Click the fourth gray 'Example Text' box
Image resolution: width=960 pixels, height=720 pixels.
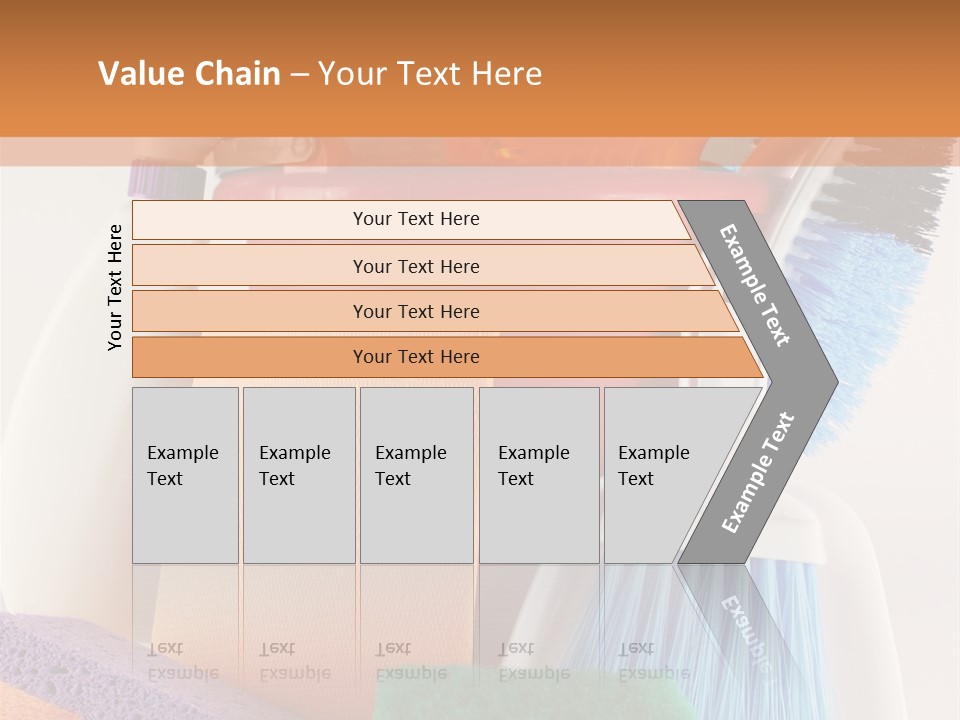coord(539,475)
